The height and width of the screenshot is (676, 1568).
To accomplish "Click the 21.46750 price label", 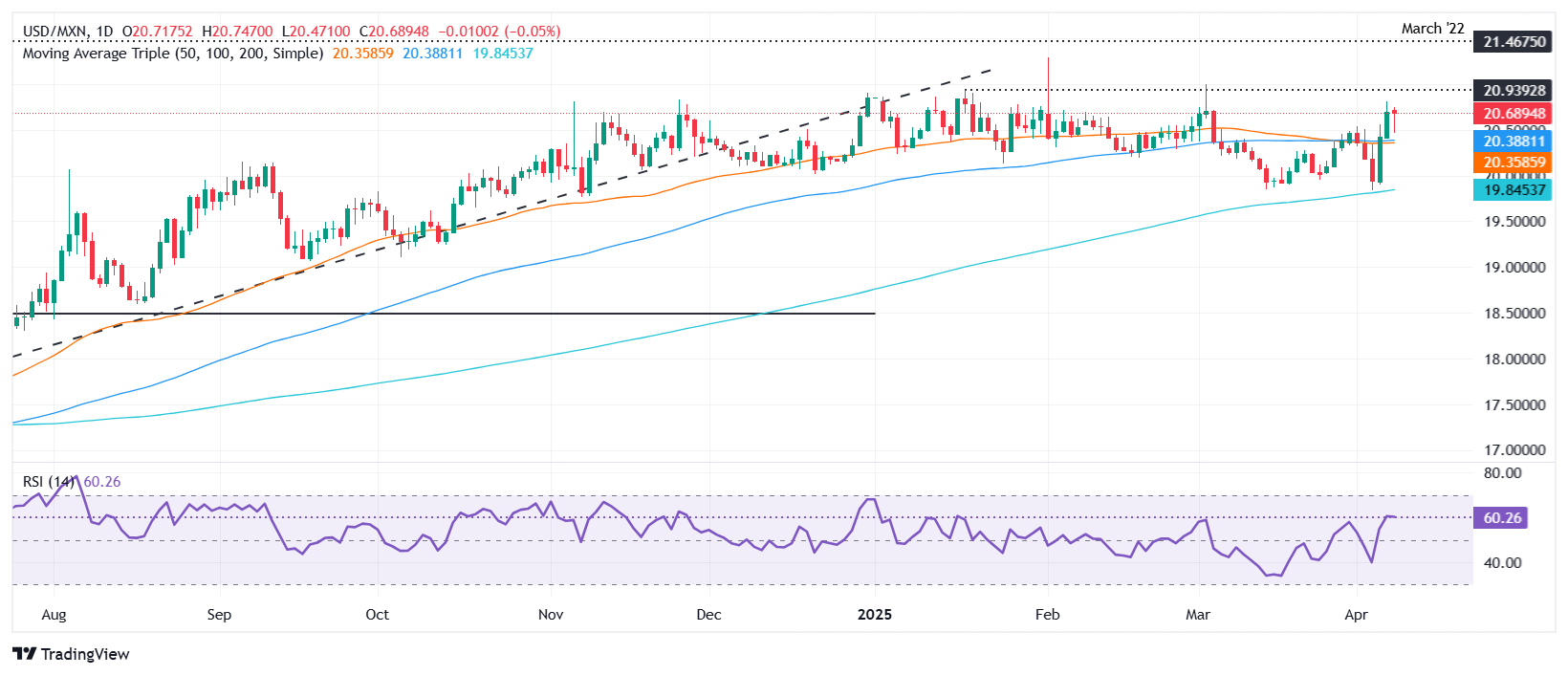I will pyautogui.click(x=1514, y=42).
